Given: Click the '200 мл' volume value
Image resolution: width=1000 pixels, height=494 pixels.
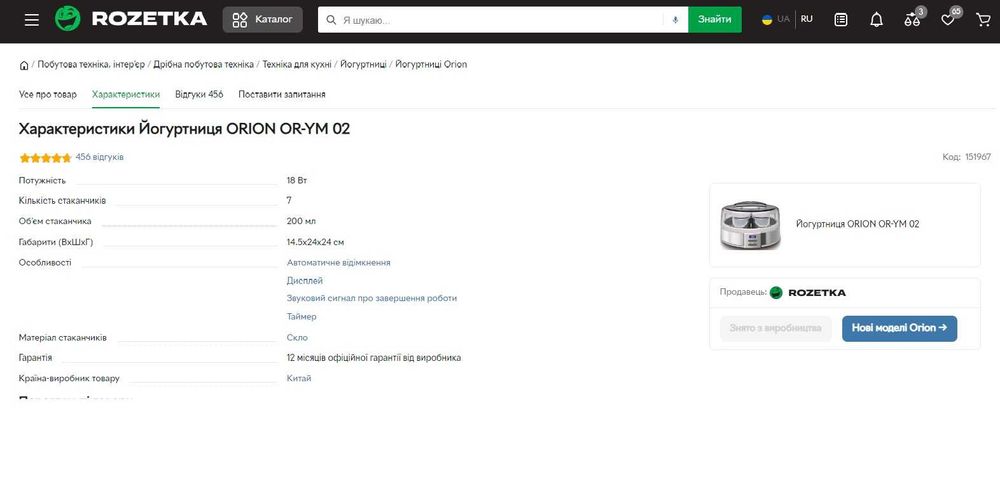Looking at the screenshot, I should coord(301,221).
